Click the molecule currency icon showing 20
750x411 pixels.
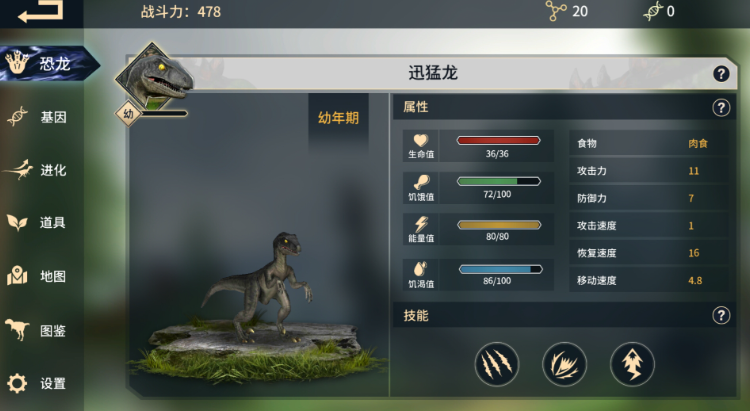tap(556, 11)
